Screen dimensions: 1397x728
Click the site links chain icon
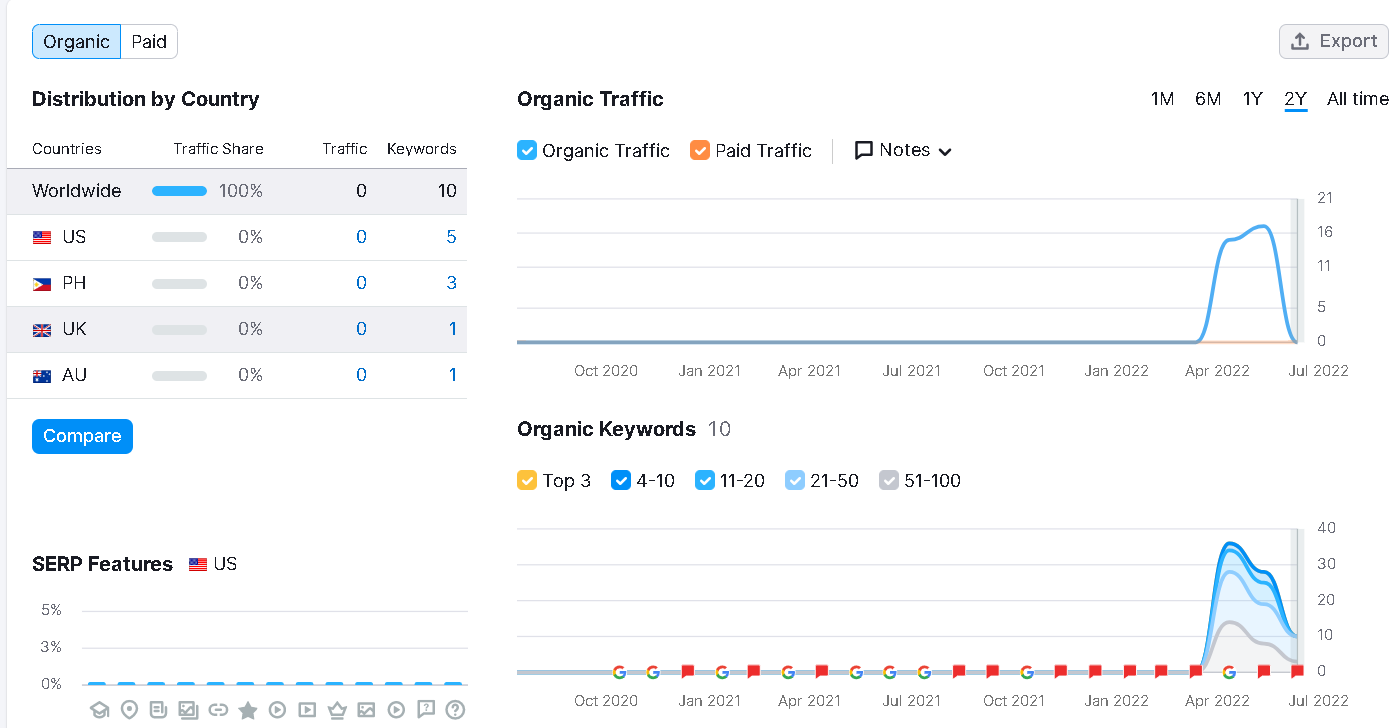click(218, 710)
